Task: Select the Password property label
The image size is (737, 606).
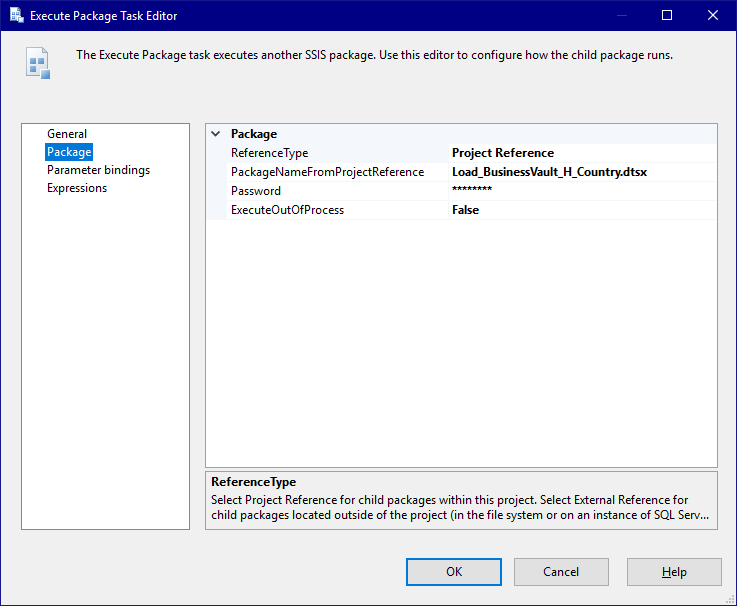Action: [256, 191]
